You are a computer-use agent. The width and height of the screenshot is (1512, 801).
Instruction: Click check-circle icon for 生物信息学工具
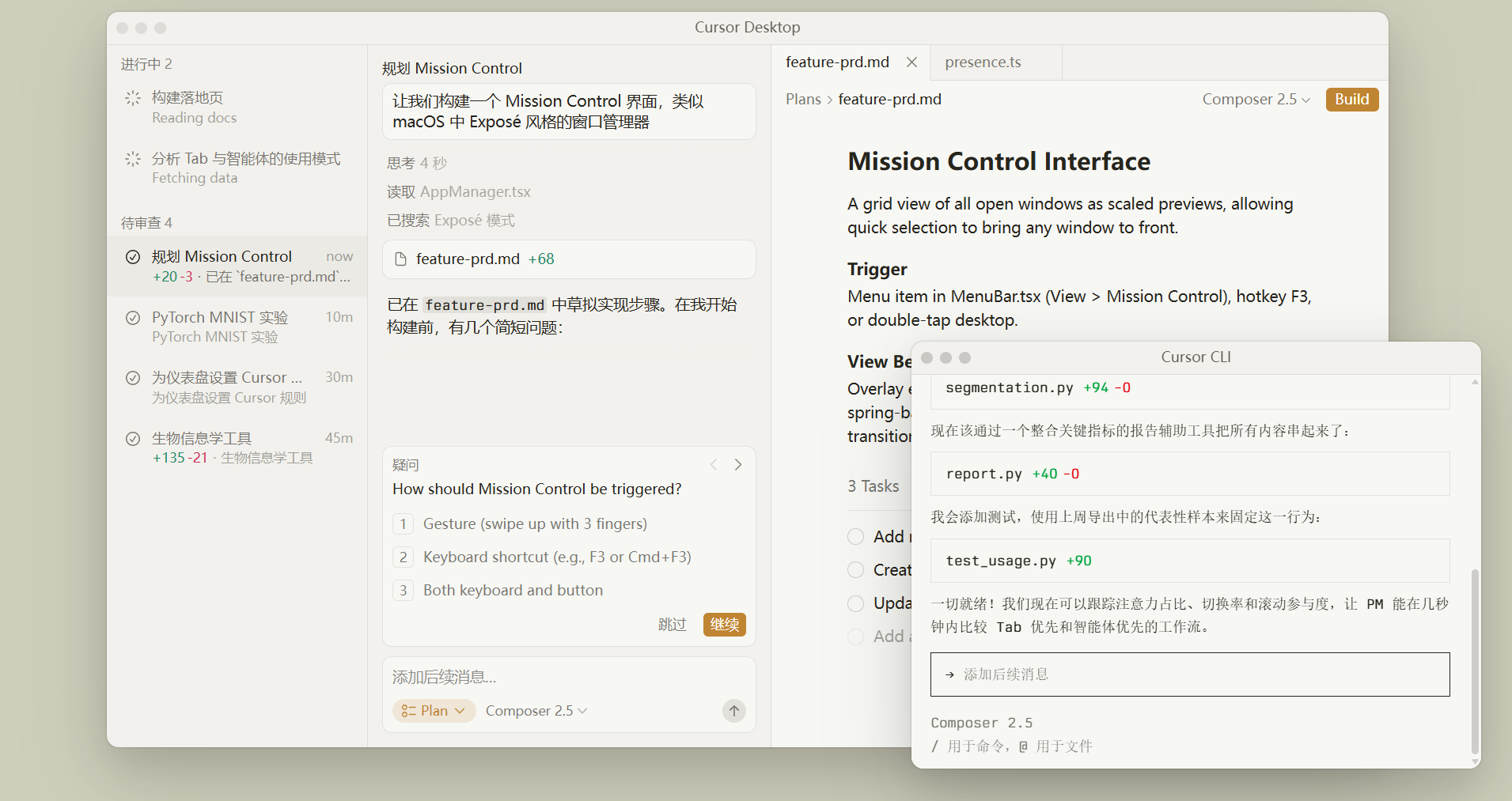pos(133,439)
